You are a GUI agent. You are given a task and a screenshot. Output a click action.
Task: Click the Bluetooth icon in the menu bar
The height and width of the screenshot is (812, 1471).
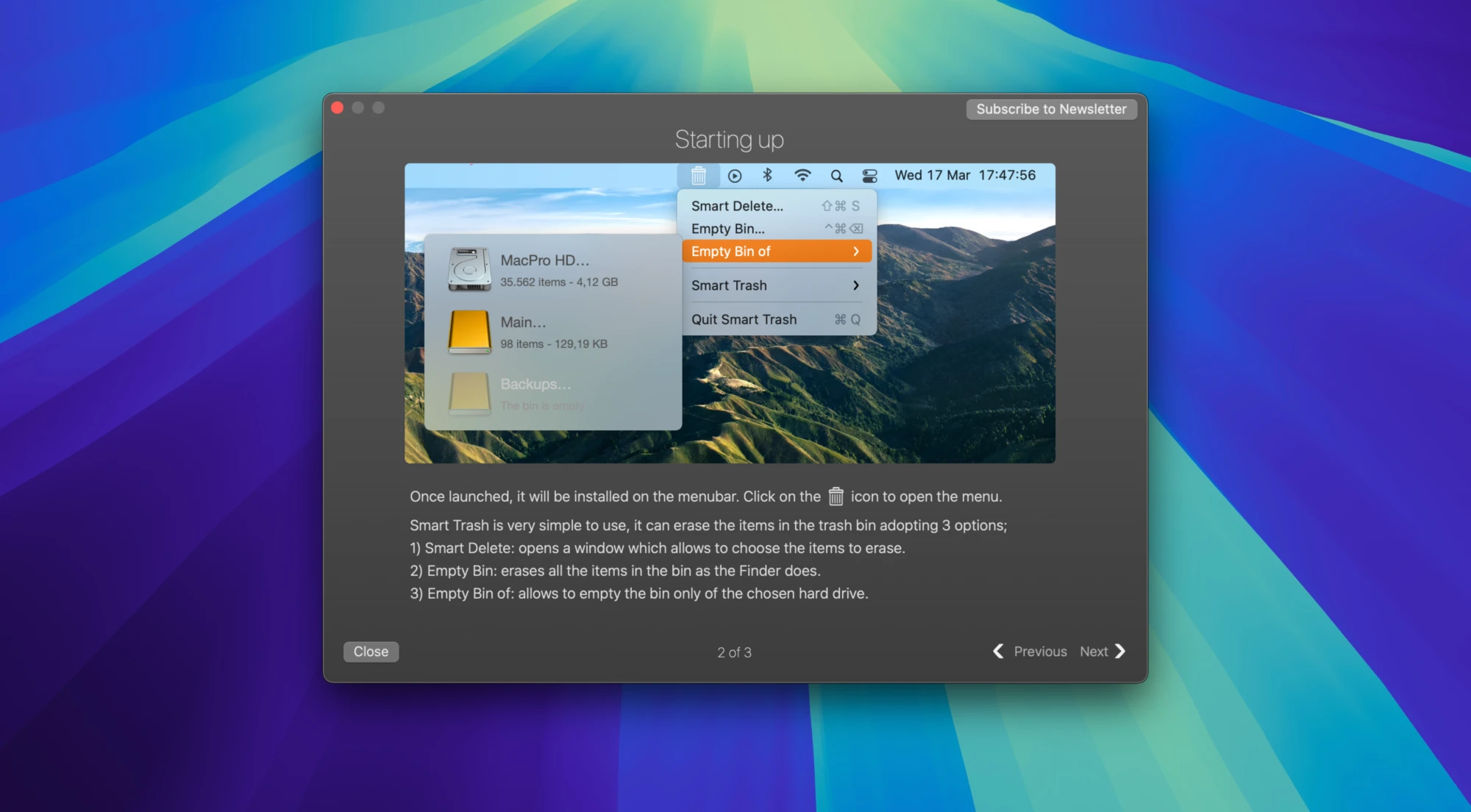[767, 175]
